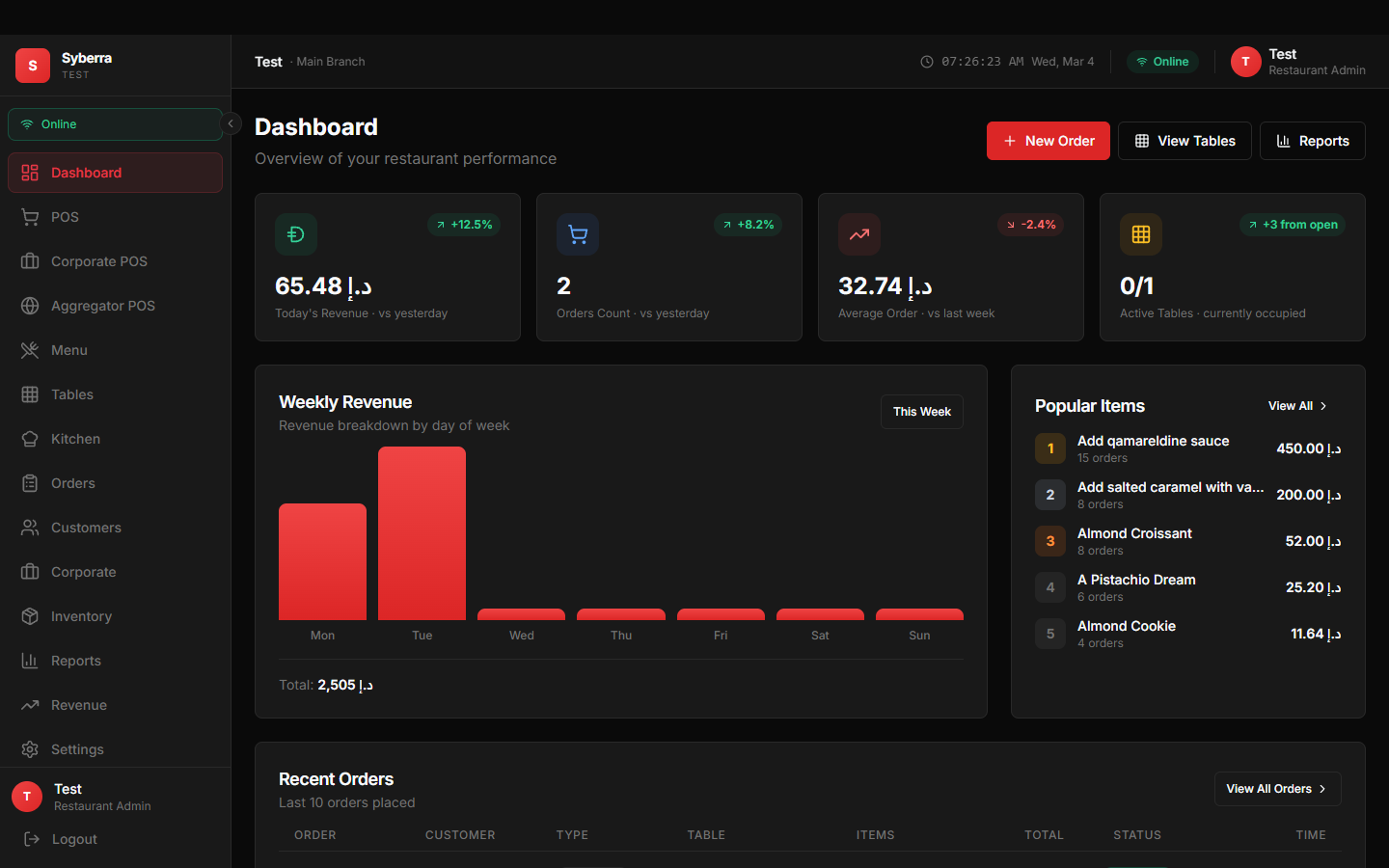This screenshot has height=868, width=1389.
Task: Click the Online badge in the top bar
Action: click(x=1162, y=61)
